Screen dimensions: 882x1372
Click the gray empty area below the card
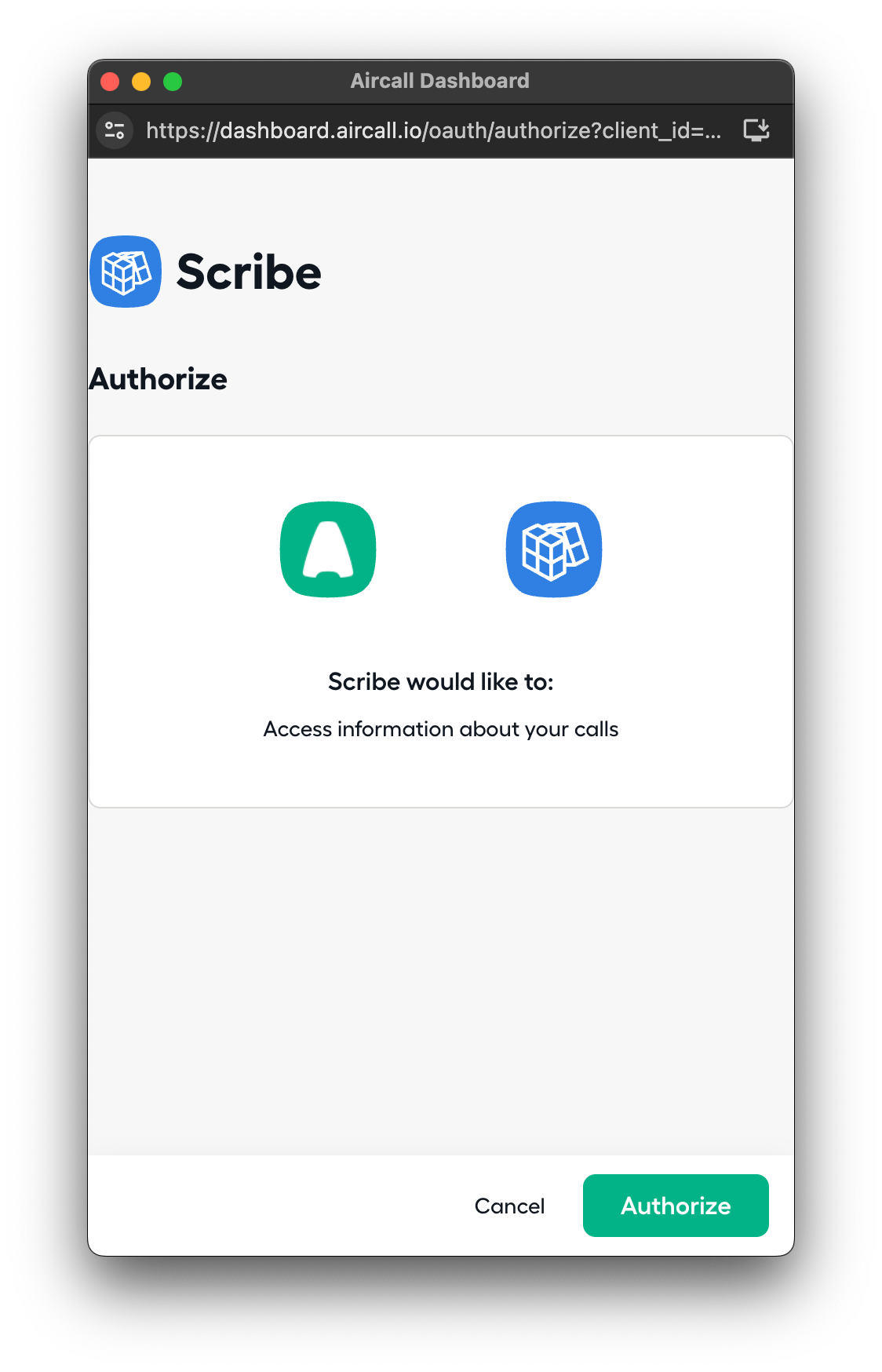pos(441,981)
